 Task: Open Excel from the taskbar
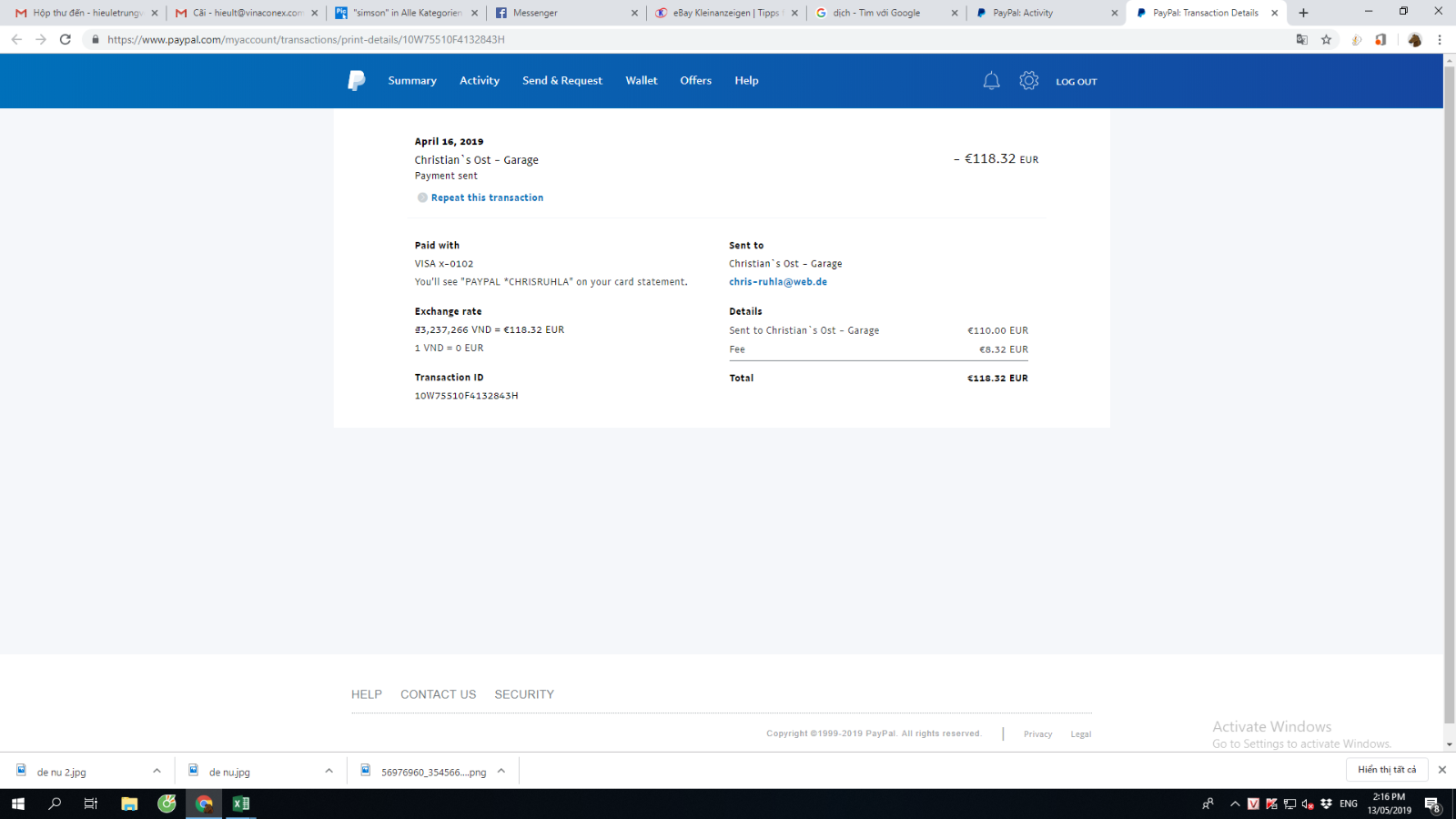[x=241, y=804]
